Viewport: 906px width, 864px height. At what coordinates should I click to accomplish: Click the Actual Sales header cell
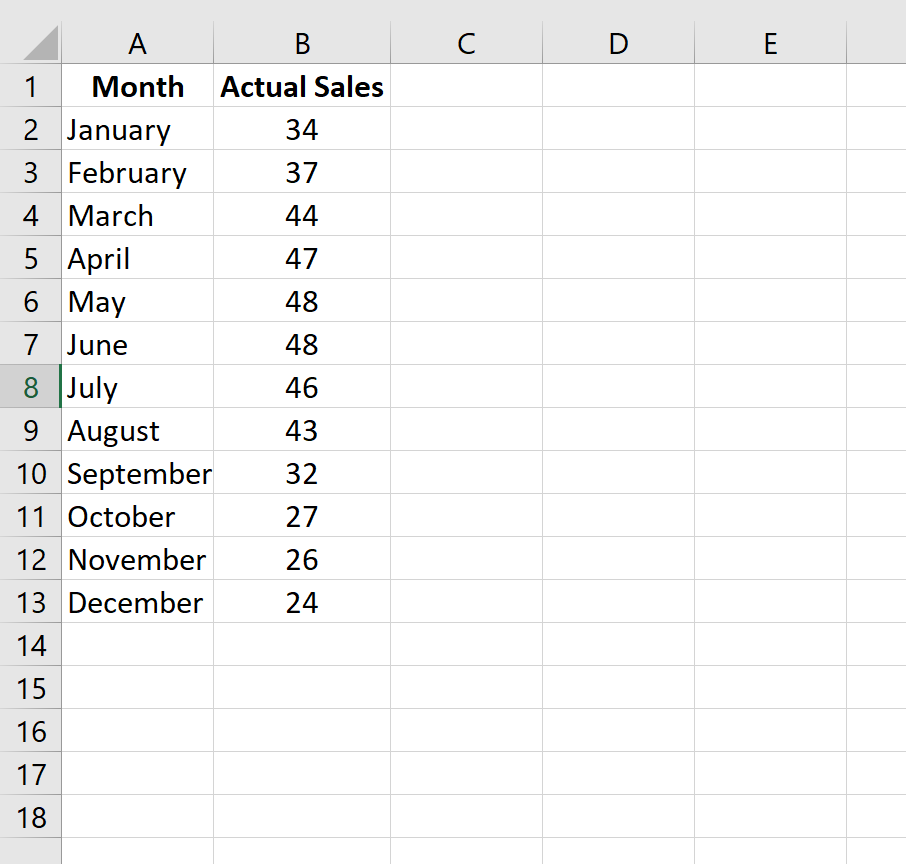[x=302, y=86]
